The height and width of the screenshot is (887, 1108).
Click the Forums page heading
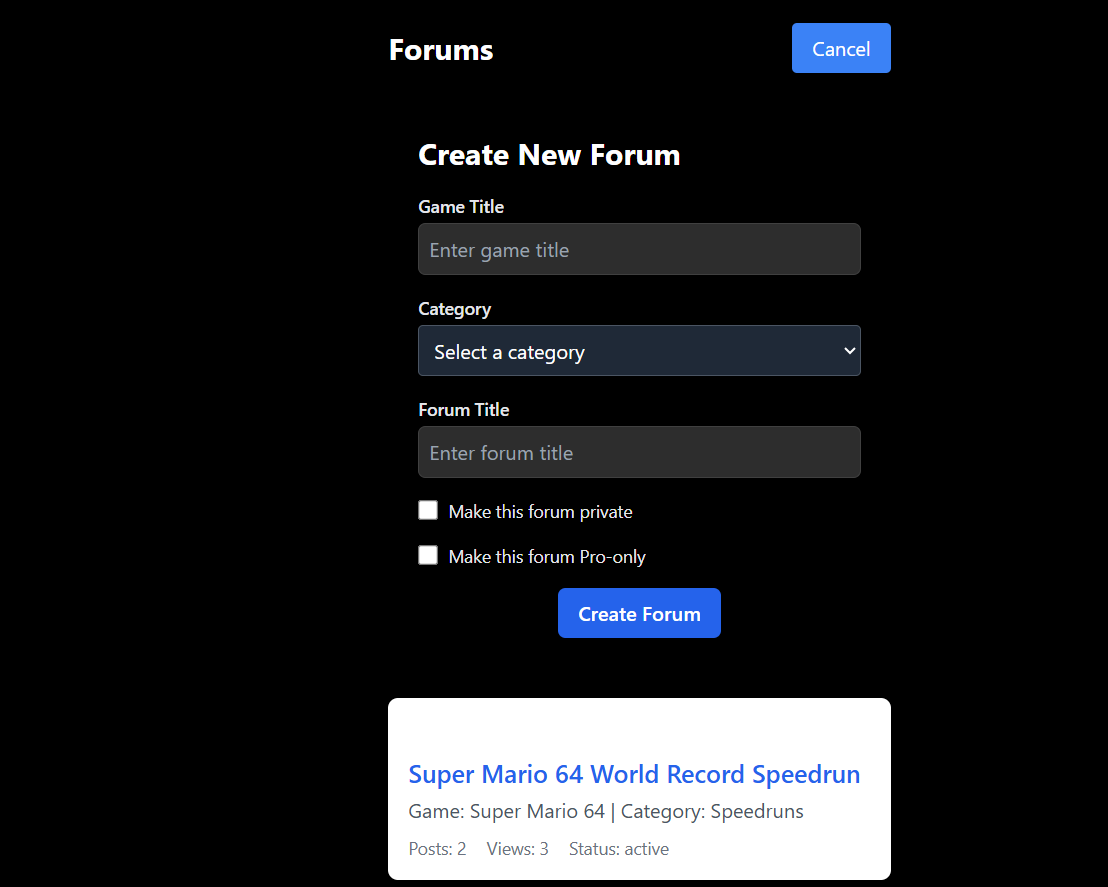pos(441,50)
